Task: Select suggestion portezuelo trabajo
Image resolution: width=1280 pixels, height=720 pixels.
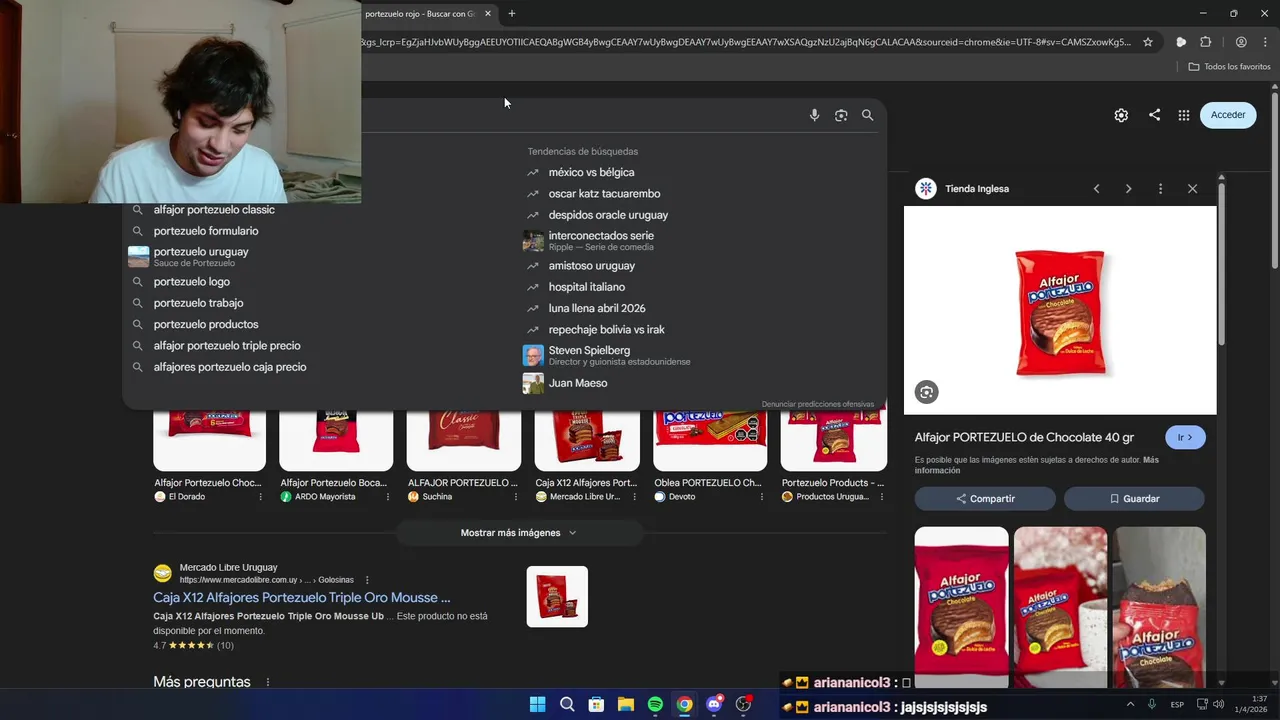Action: pyautogui.click(x=198, y=303)
